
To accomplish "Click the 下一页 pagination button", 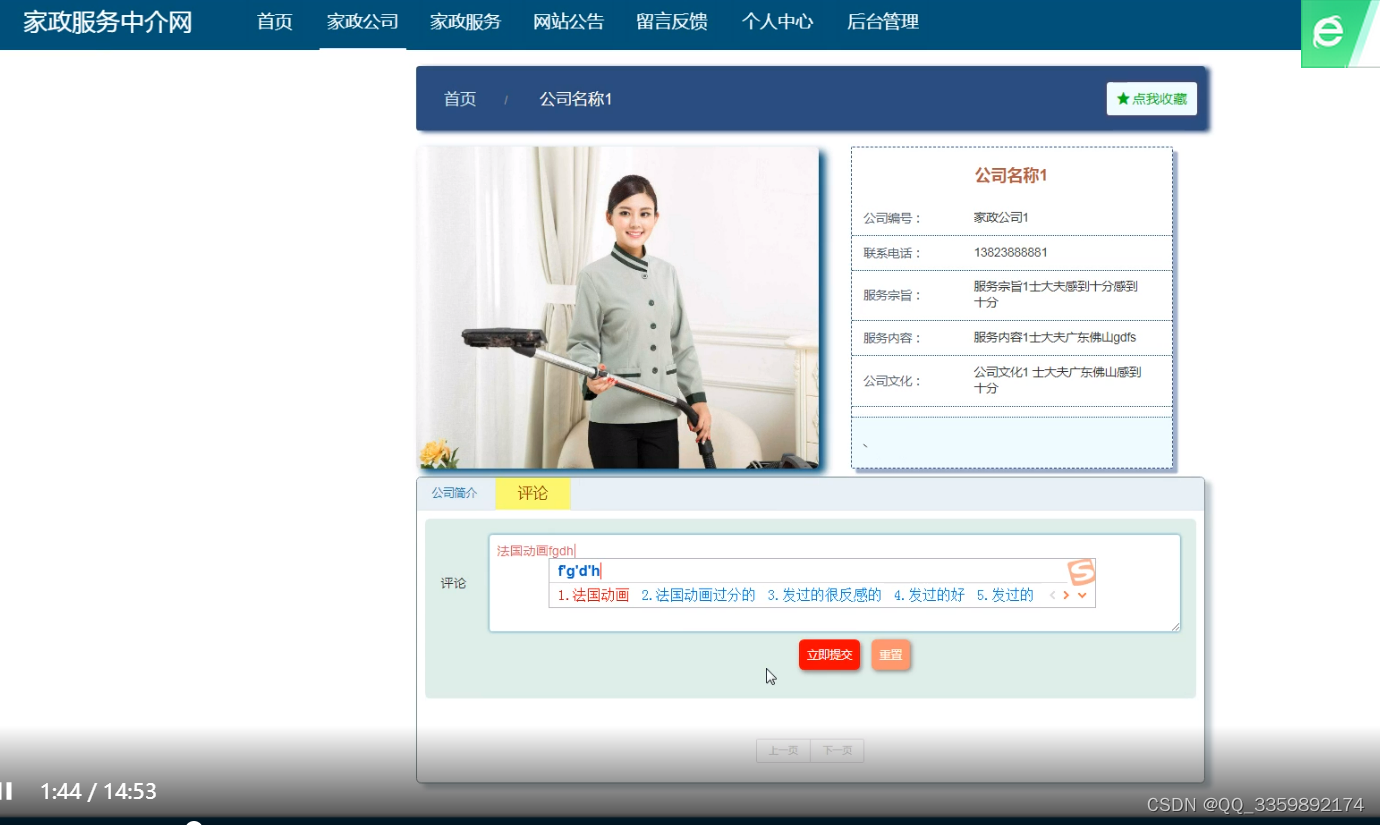I will click(x=837, y=751).
